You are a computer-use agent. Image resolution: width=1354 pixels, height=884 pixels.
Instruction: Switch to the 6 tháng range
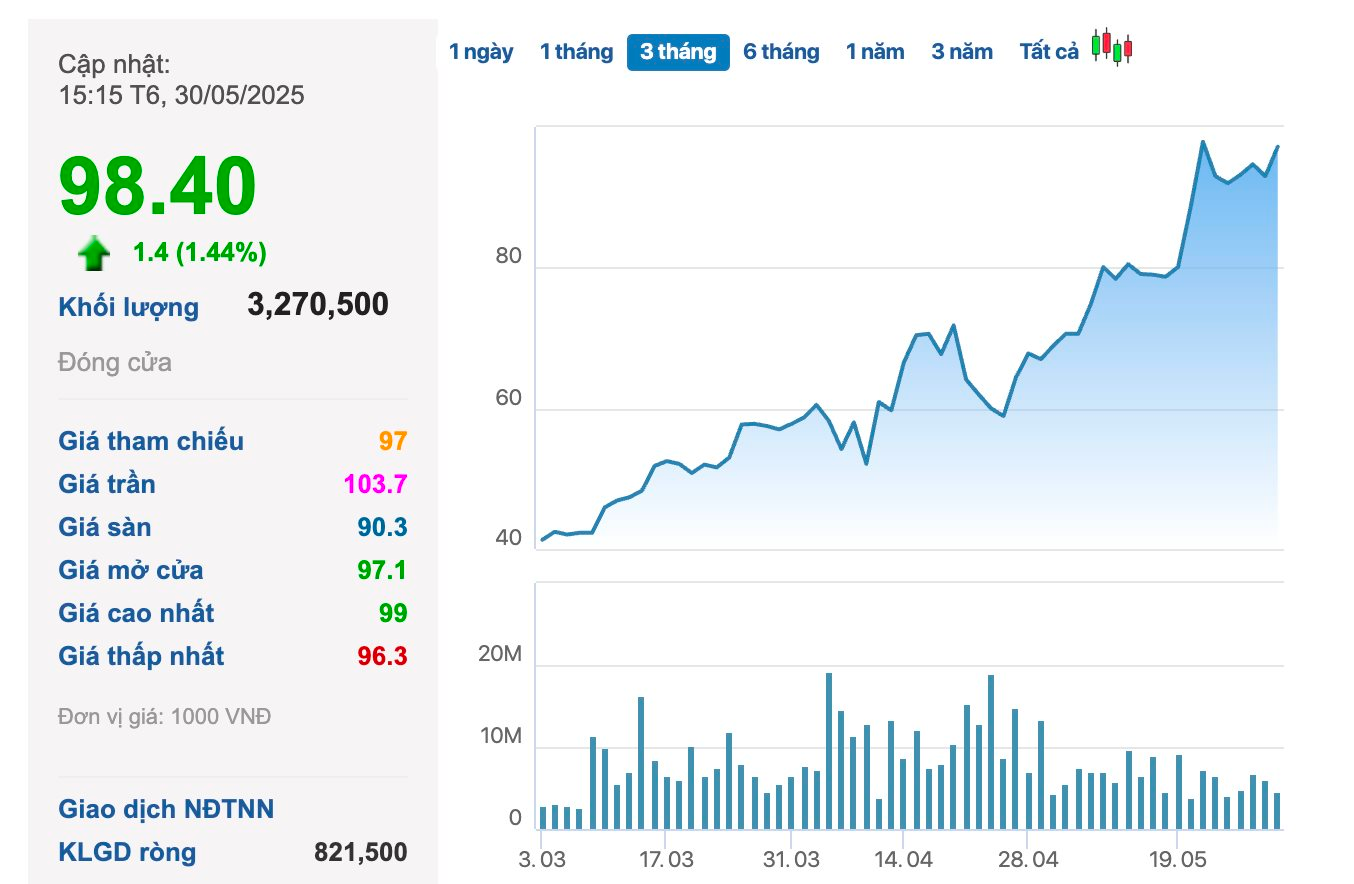click(781, 52)
